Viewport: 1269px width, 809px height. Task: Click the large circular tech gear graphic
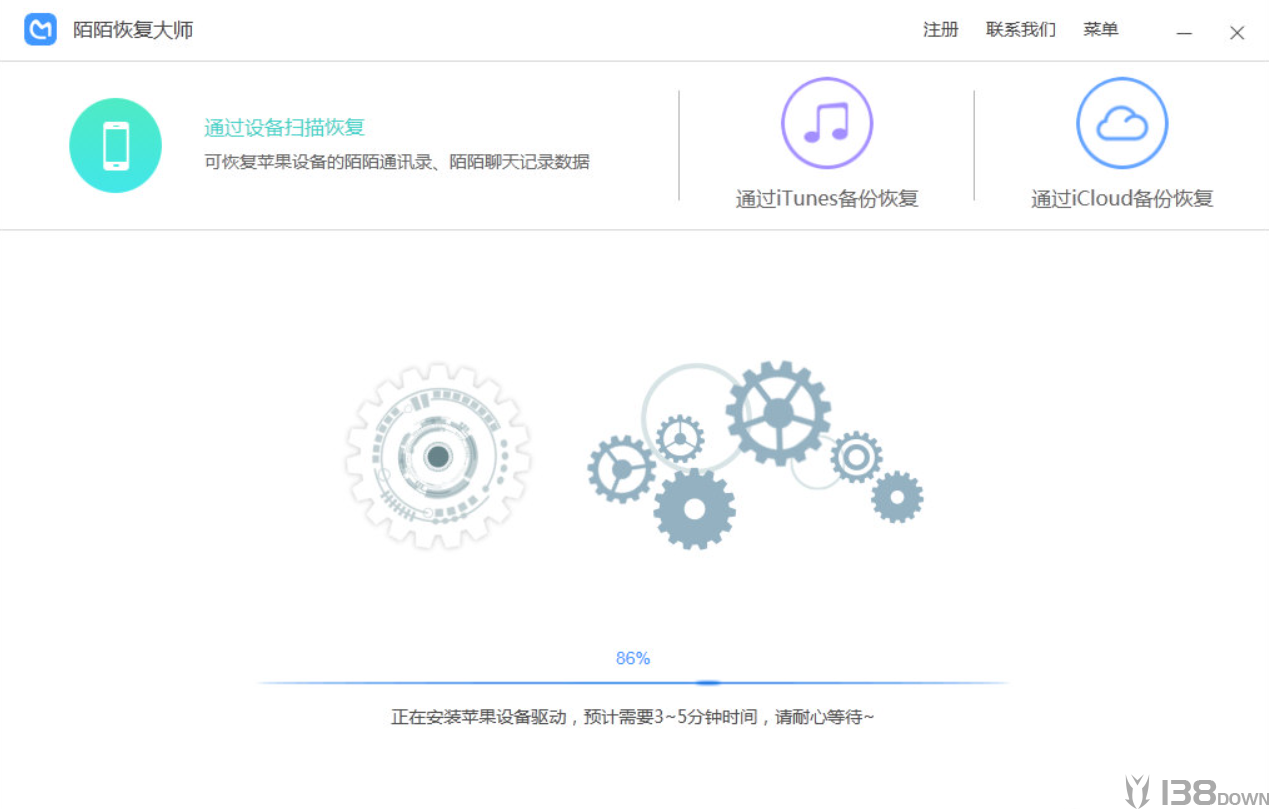[438, 457]
